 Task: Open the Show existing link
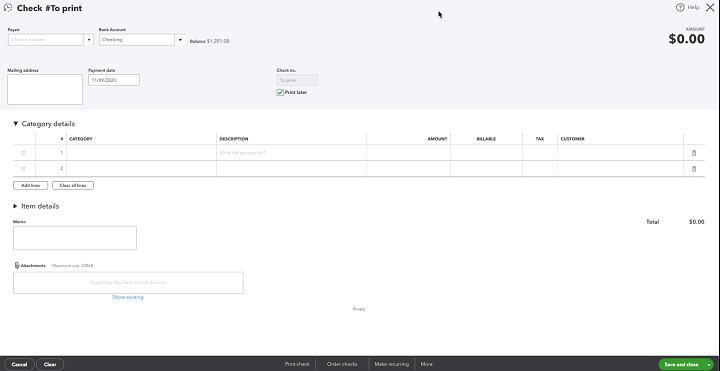128,297
